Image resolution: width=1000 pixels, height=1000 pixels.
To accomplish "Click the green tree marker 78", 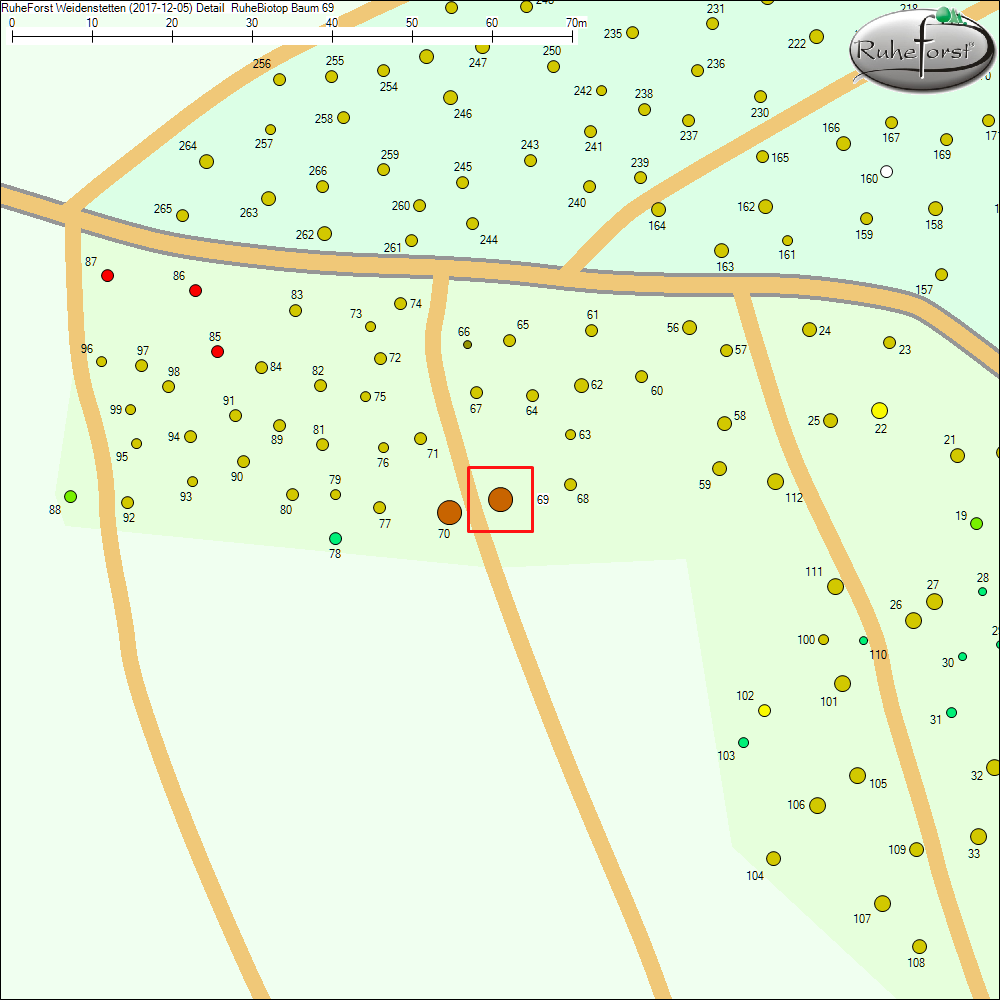I will 335,538.
